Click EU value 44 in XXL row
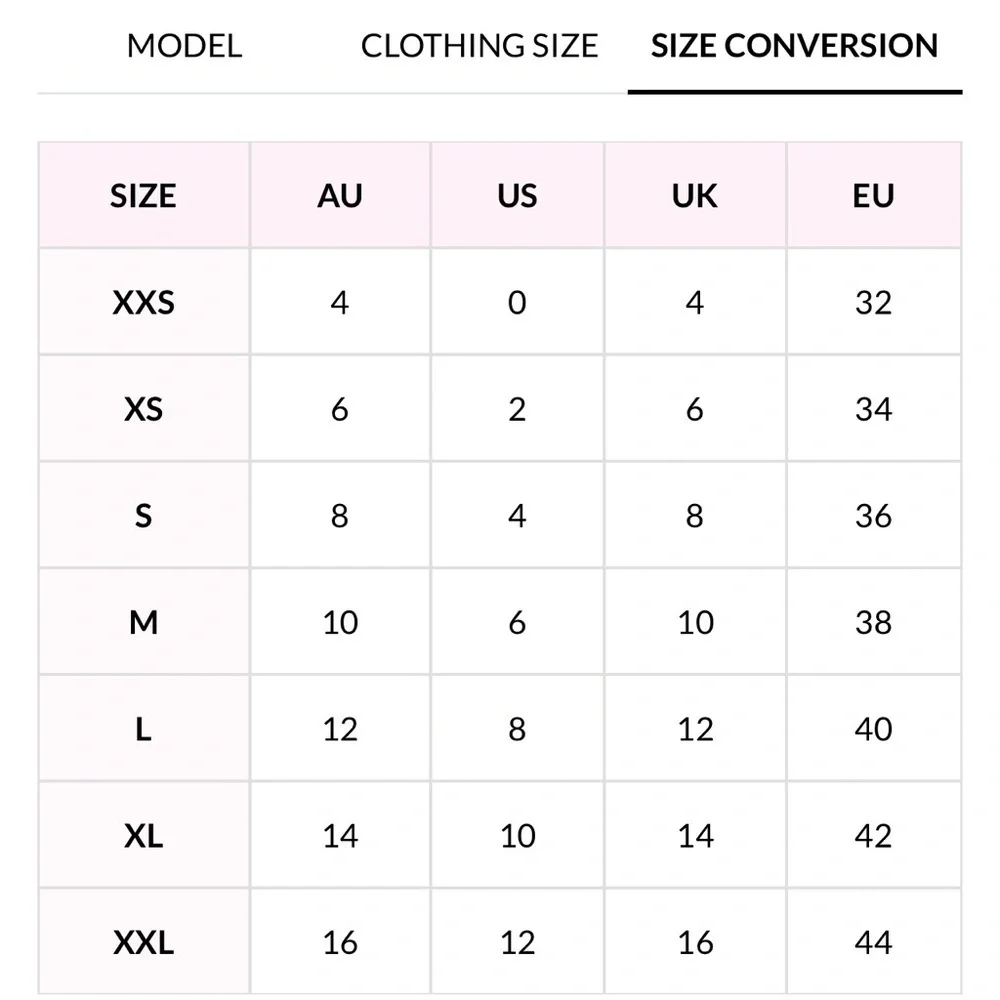 pyautogui.click(x=873, y=942)
